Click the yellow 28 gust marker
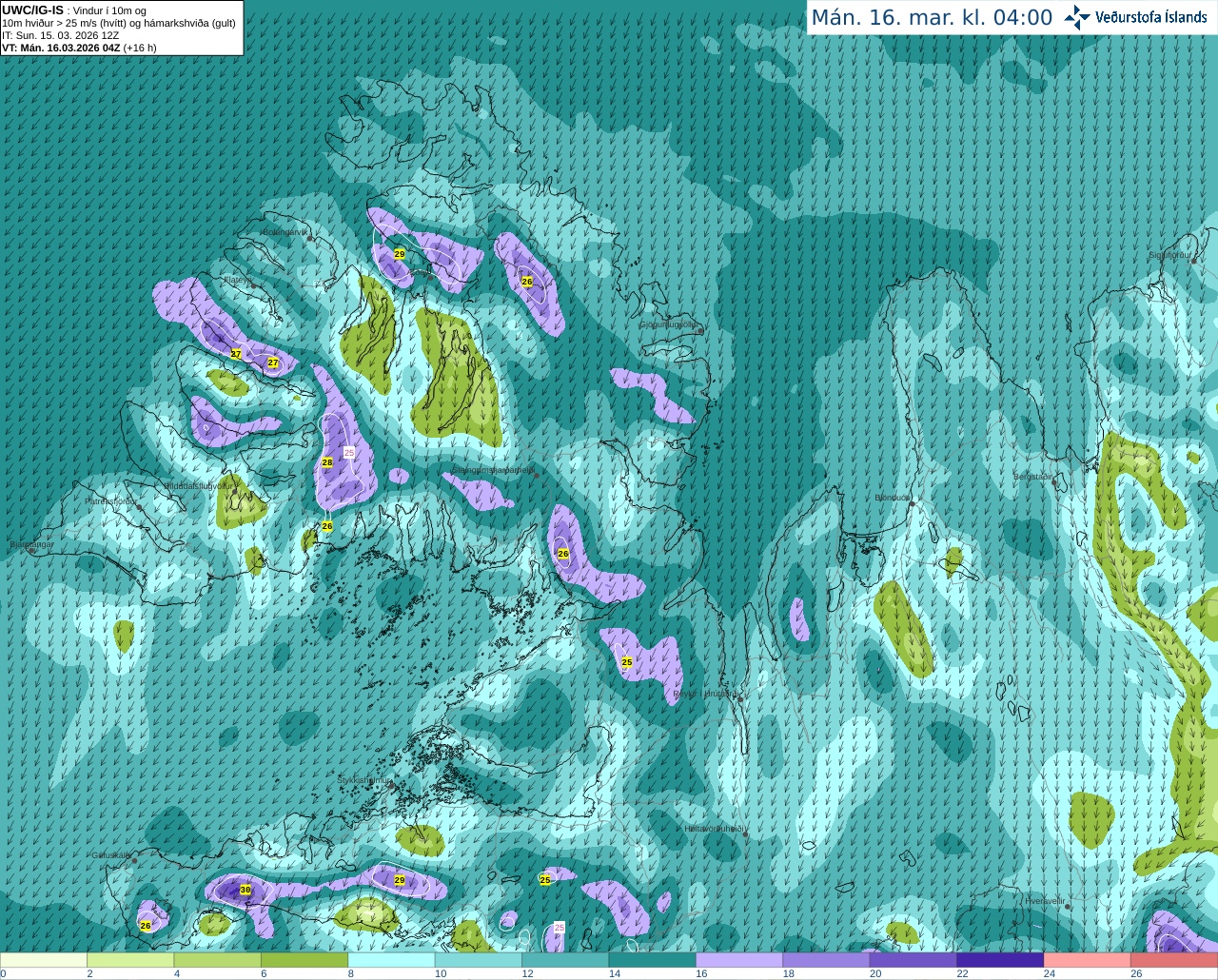Image resolution: width=1218 pixels, height=980 pixels. pos(327,462)
